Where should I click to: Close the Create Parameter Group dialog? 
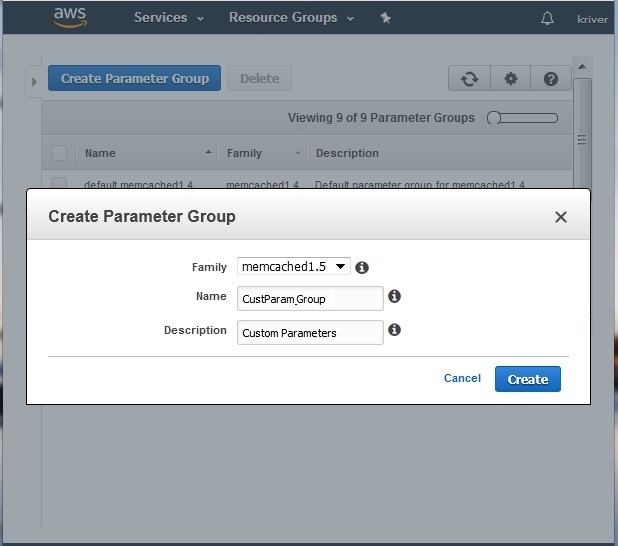click(x=561, y=217)
